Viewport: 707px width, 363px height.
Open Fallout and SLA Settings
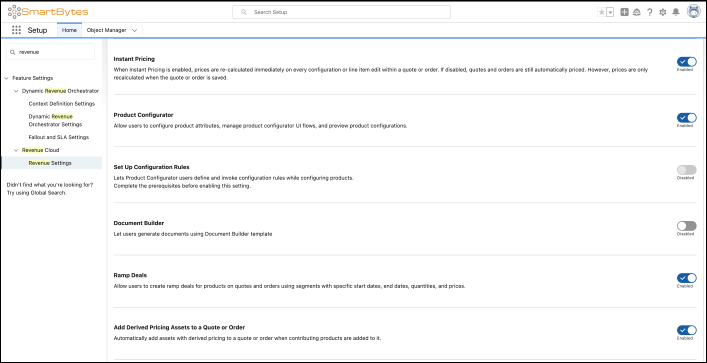(59, 137)
